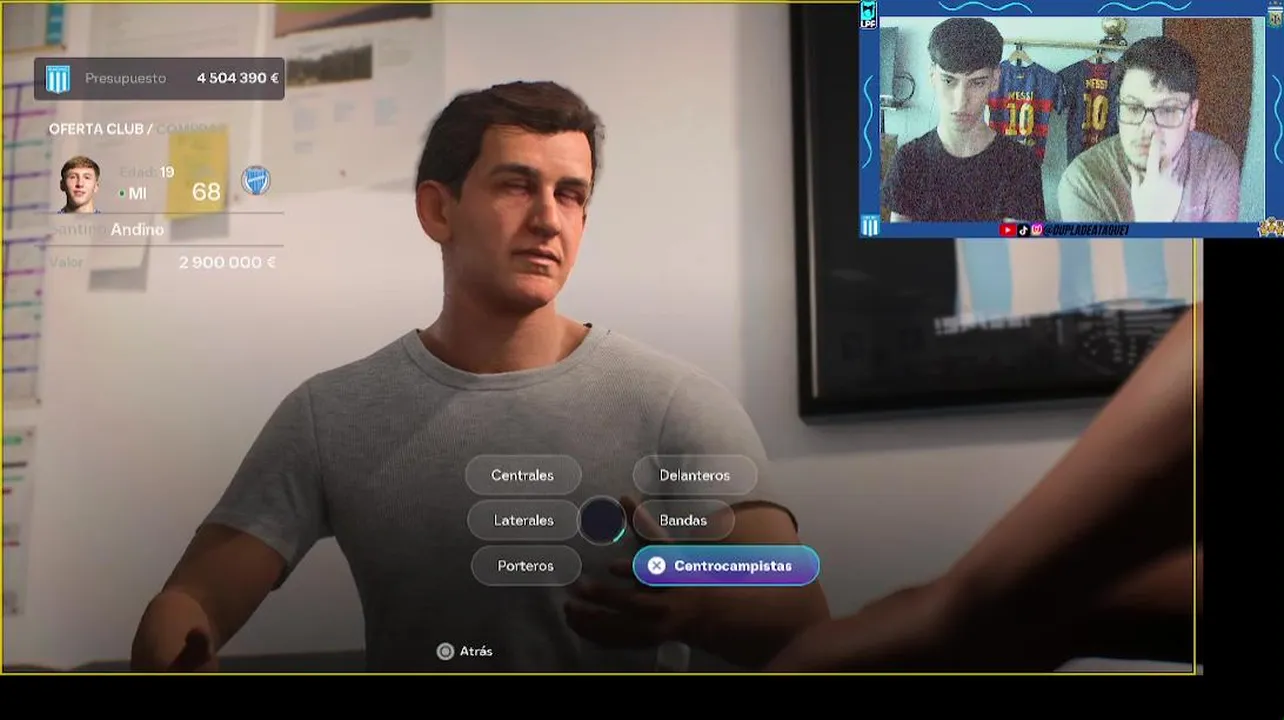The height and width of the screenshot is (720, 1284).
Task: Click the OFERTA CLUB heading
Action: tap(98, 129)
